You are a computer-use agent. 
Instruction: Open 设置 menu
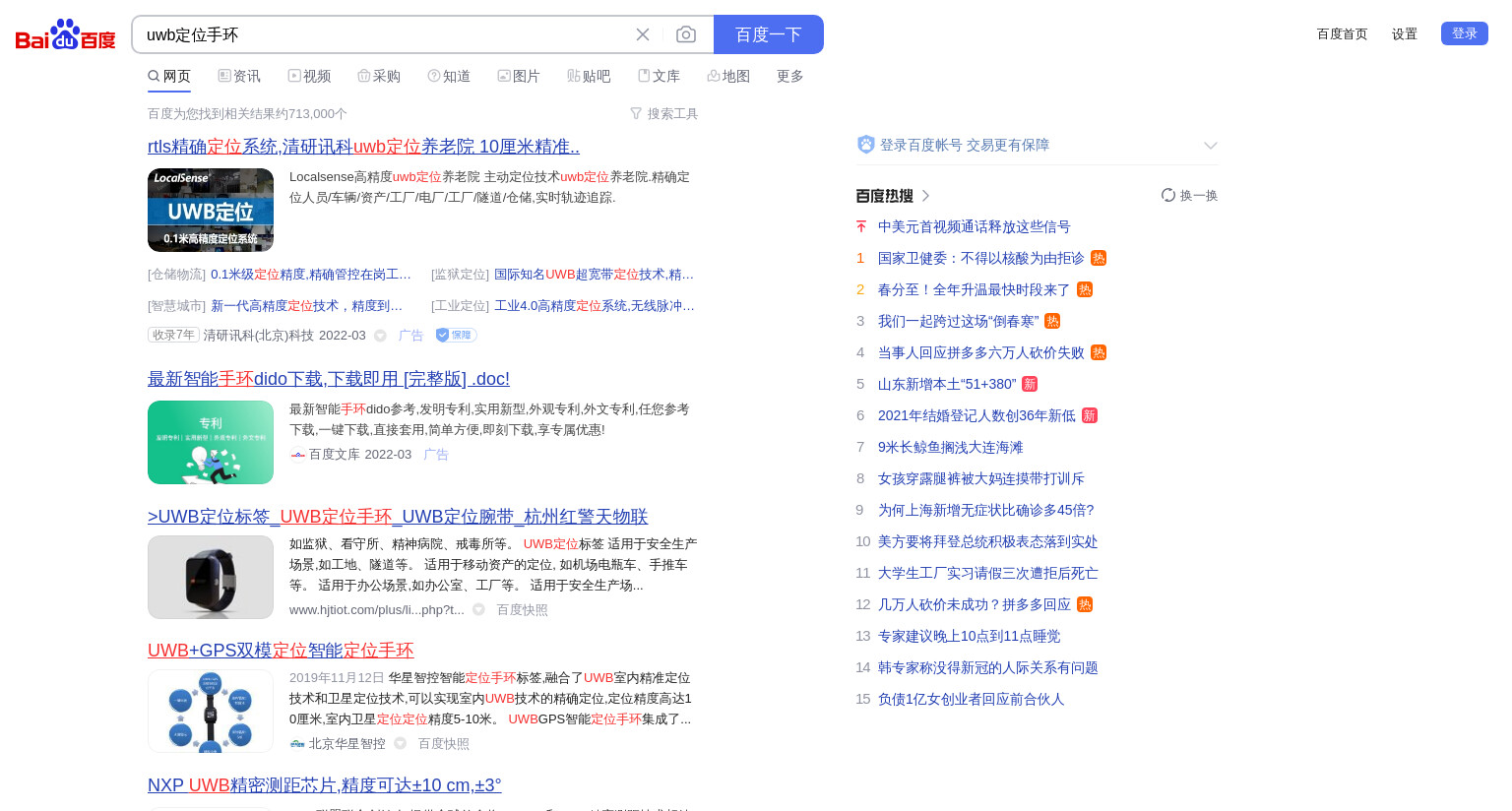(x=1405, y=33)
